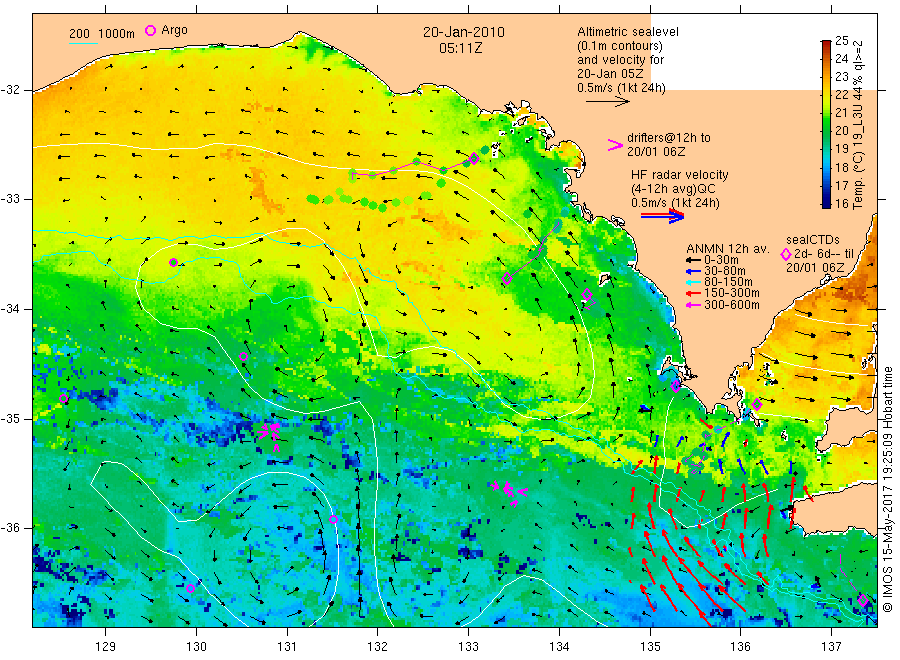Click the seal CTD diamond near 137.4E, 36.7S
The height and width of the screenshot is (660, 900).
(863, 600)
